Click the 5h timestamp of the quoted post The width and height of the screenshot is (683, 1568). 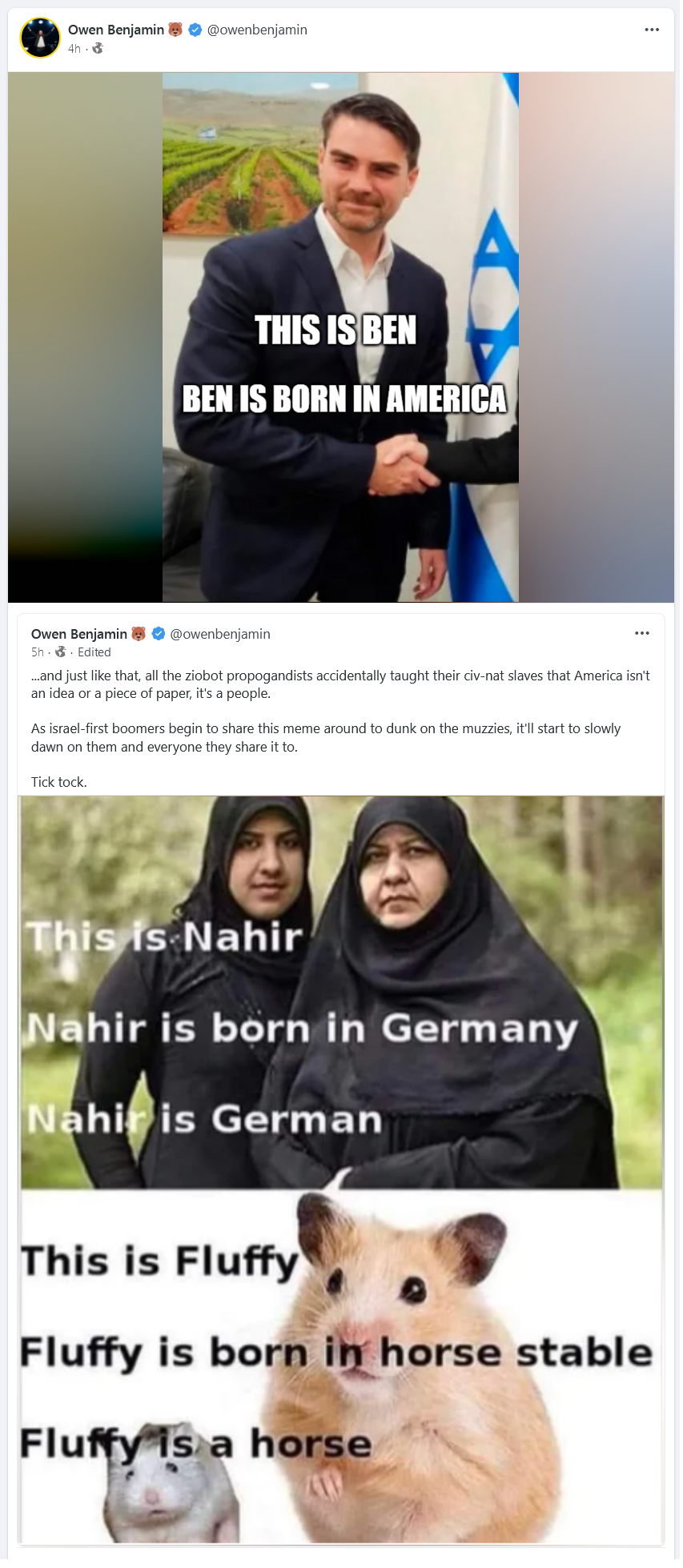point(38,652)
